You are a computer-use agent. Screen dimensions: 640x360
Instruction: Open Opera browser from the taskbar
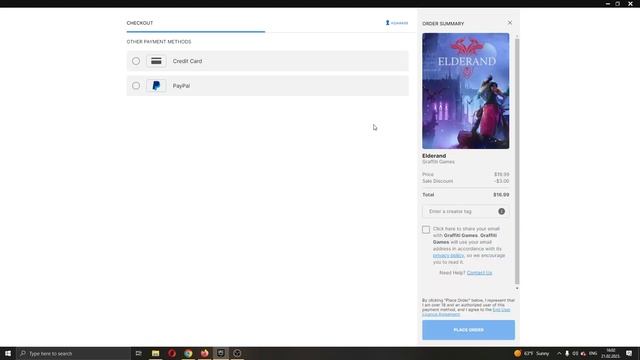click(x=172, y=353)
